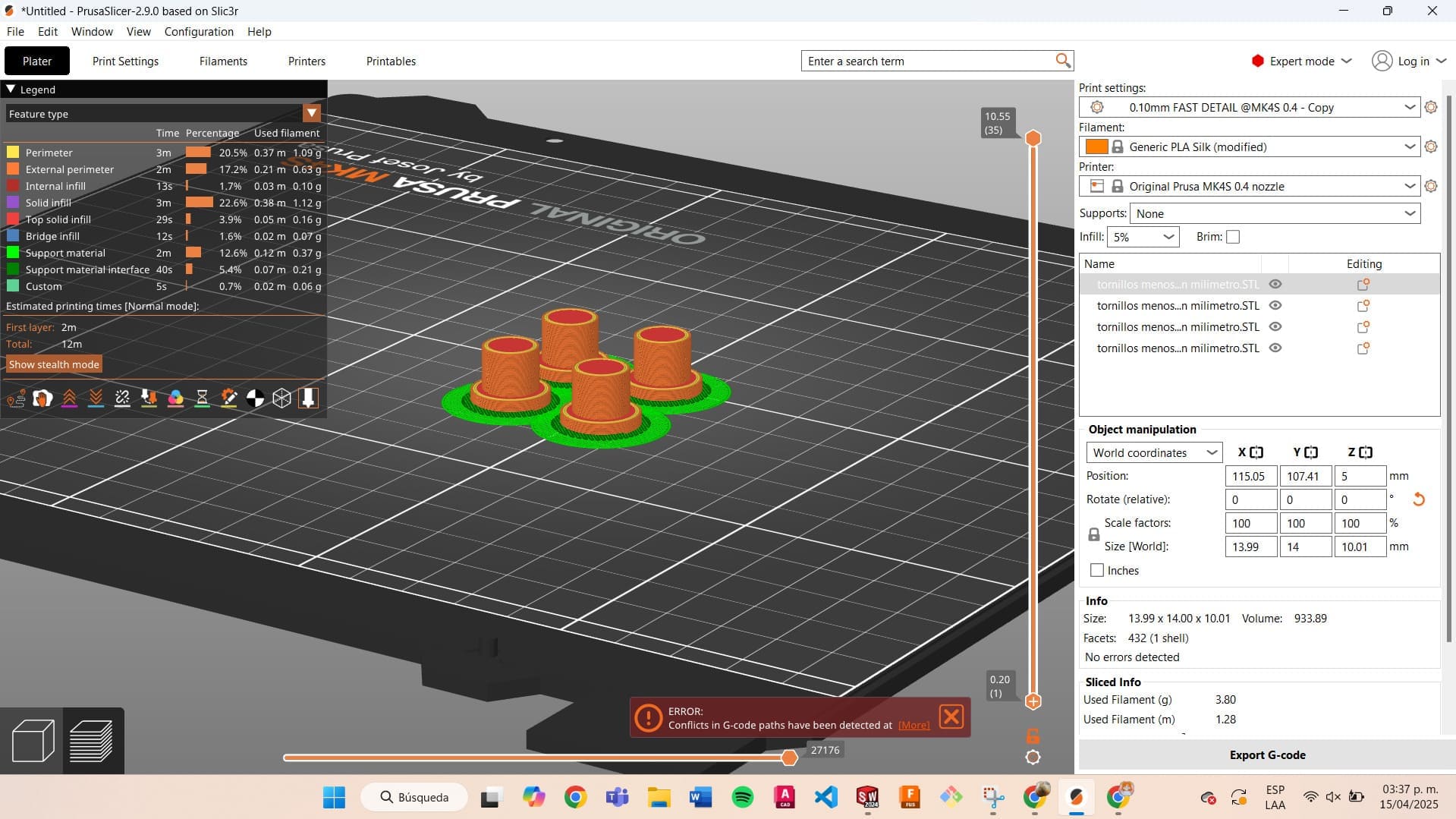Open World coordinates dropdown
Viewport: 1456px width, 819px height.
pyautogui.click(x=1154, y=452)
